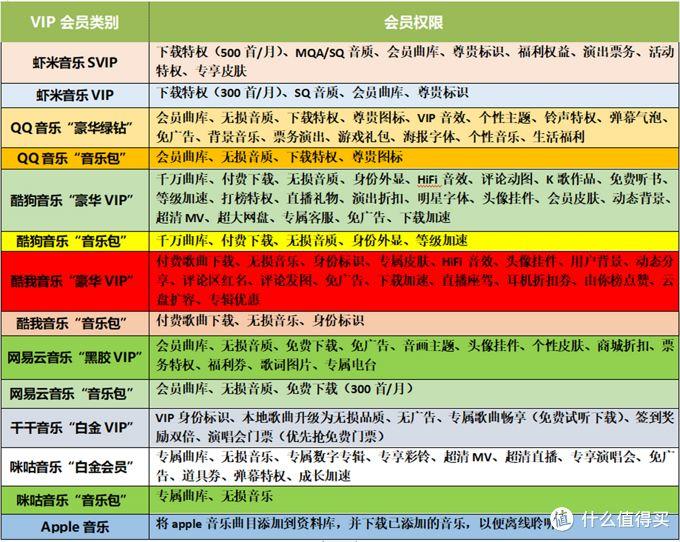This screenshot has height=542, width=680.
Task: Click the QQ音乐 "音乐包" cell
Action: 75,158
